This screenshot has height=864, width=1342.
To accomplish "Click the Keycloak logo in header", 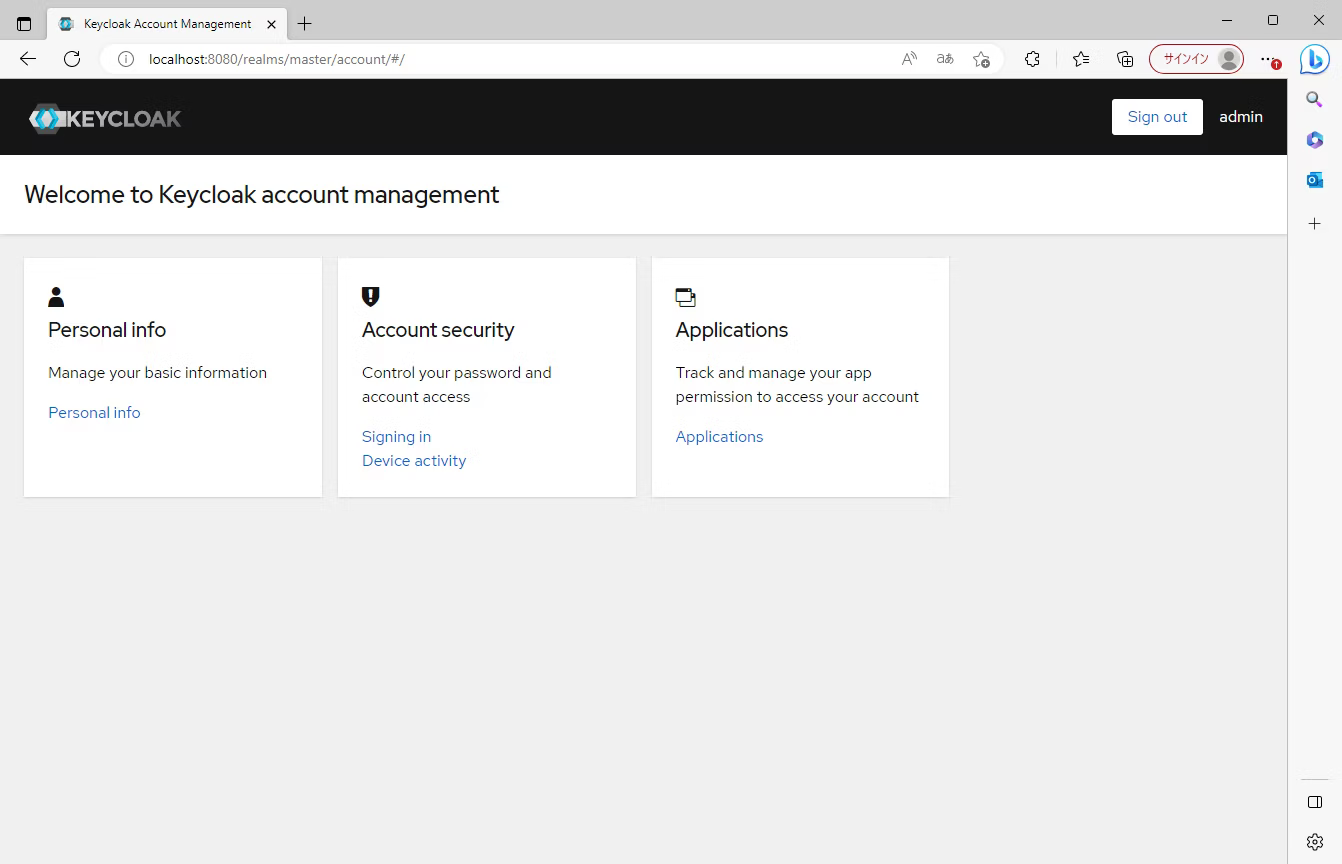I will click(105, 118).
